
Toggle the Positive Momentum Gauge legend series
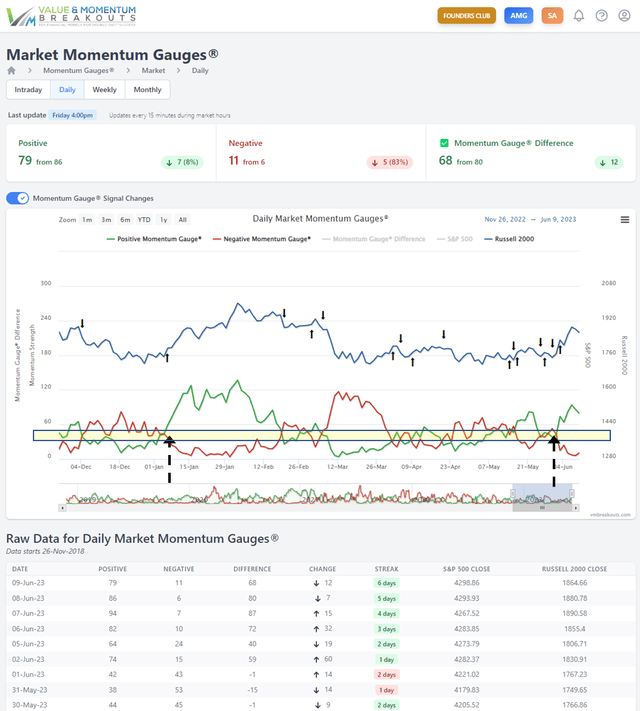tap(154, 239)
